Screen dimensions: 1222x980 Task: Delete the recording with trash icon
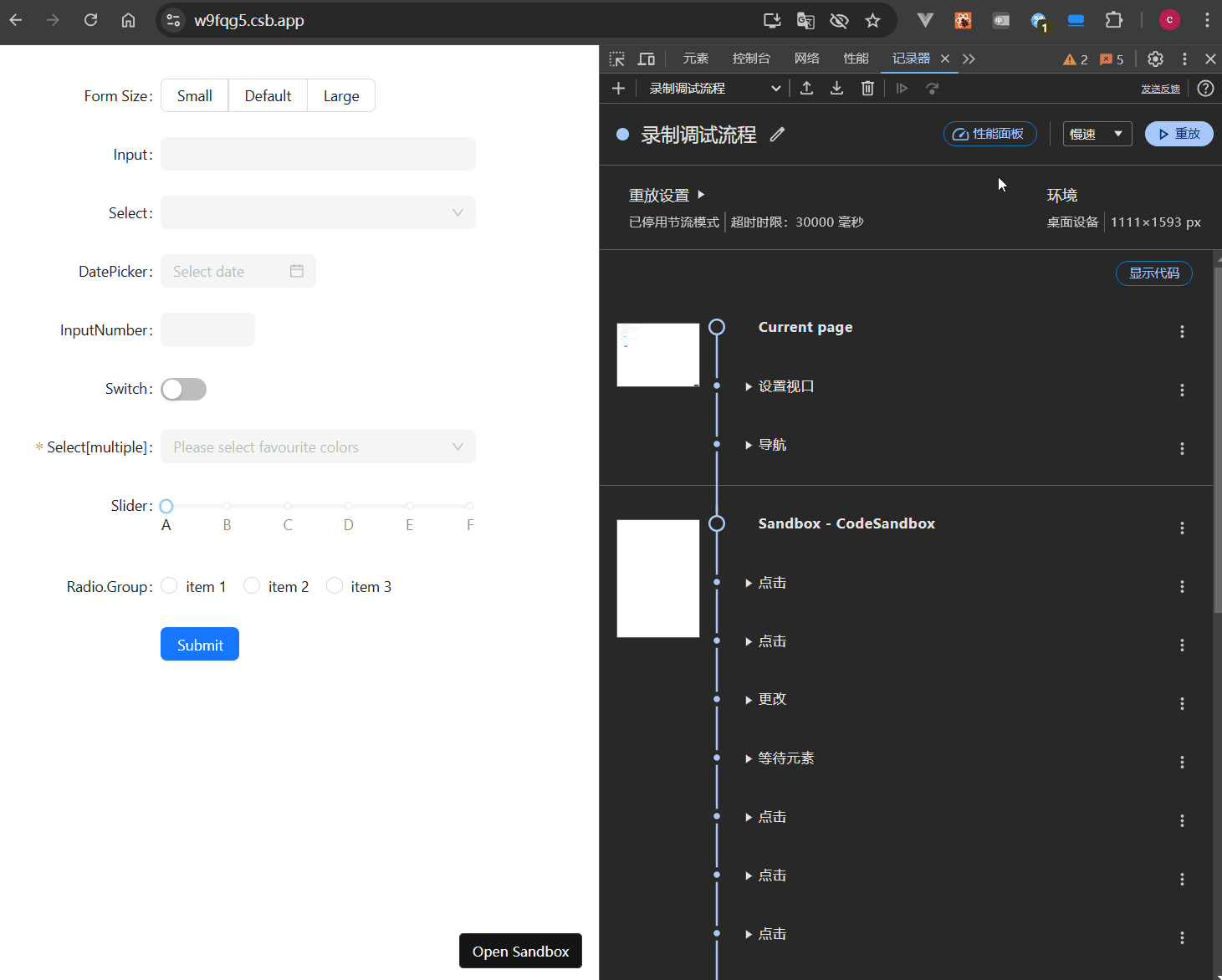(x=867, y=88)
